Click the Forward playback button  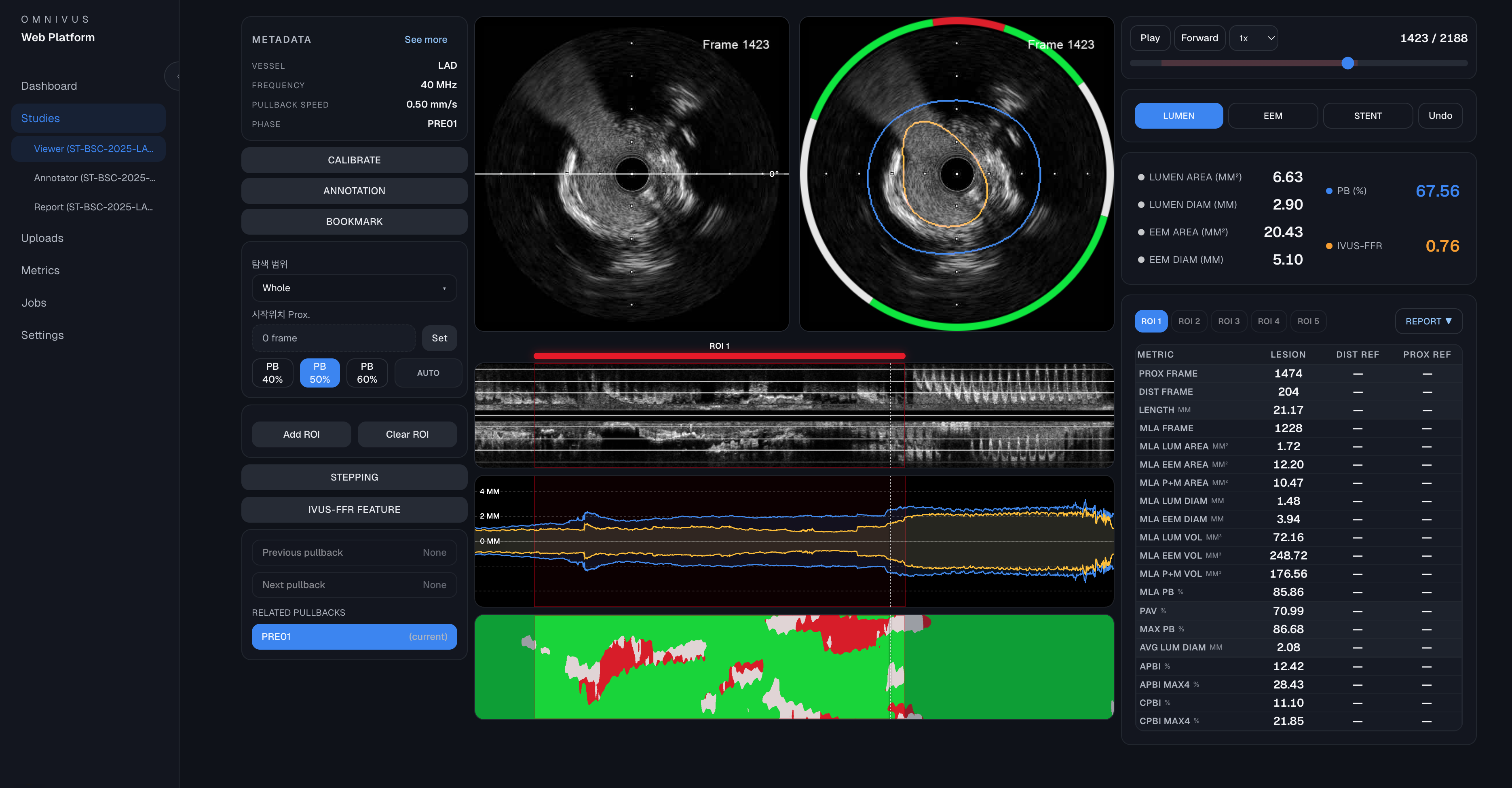[1199, 38]
